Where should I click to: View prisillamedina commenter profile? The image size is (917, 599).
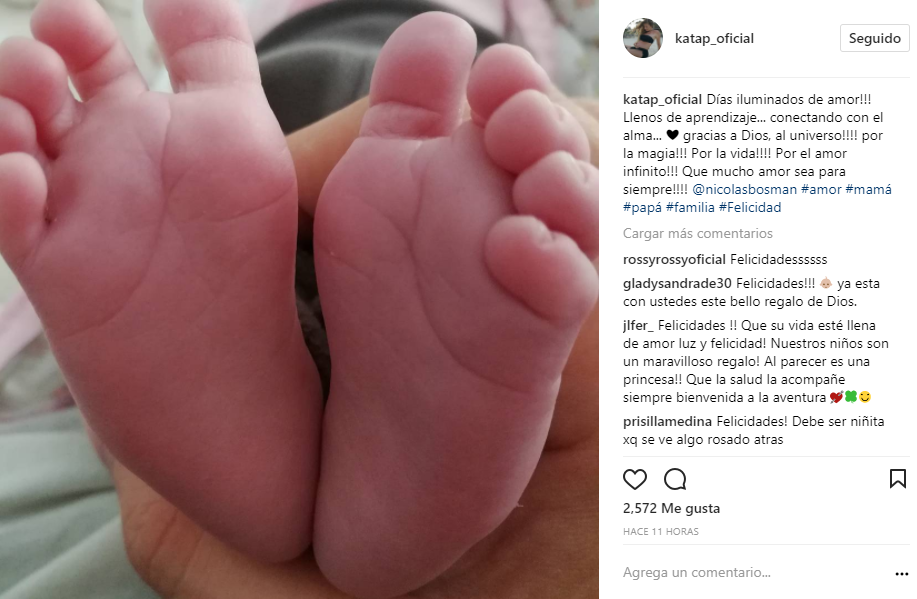[x=667, y=422]
